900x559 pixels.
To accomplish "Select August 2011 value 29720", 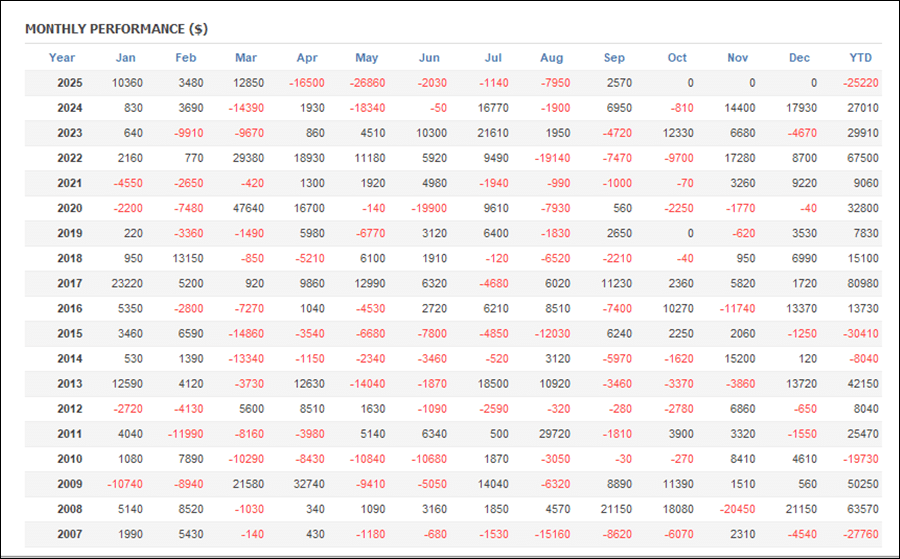I will point(554,434).
